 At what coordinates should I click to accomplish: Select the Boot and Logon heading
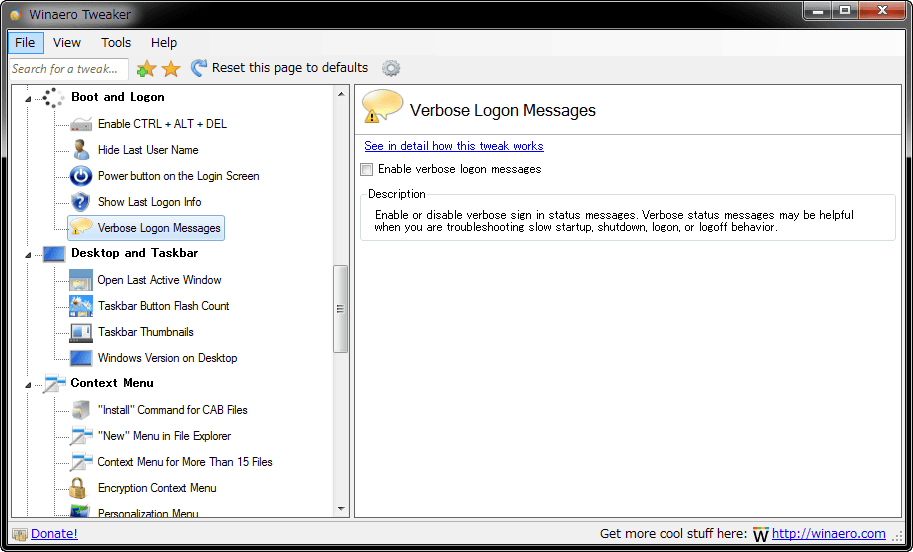click(118, 97)
